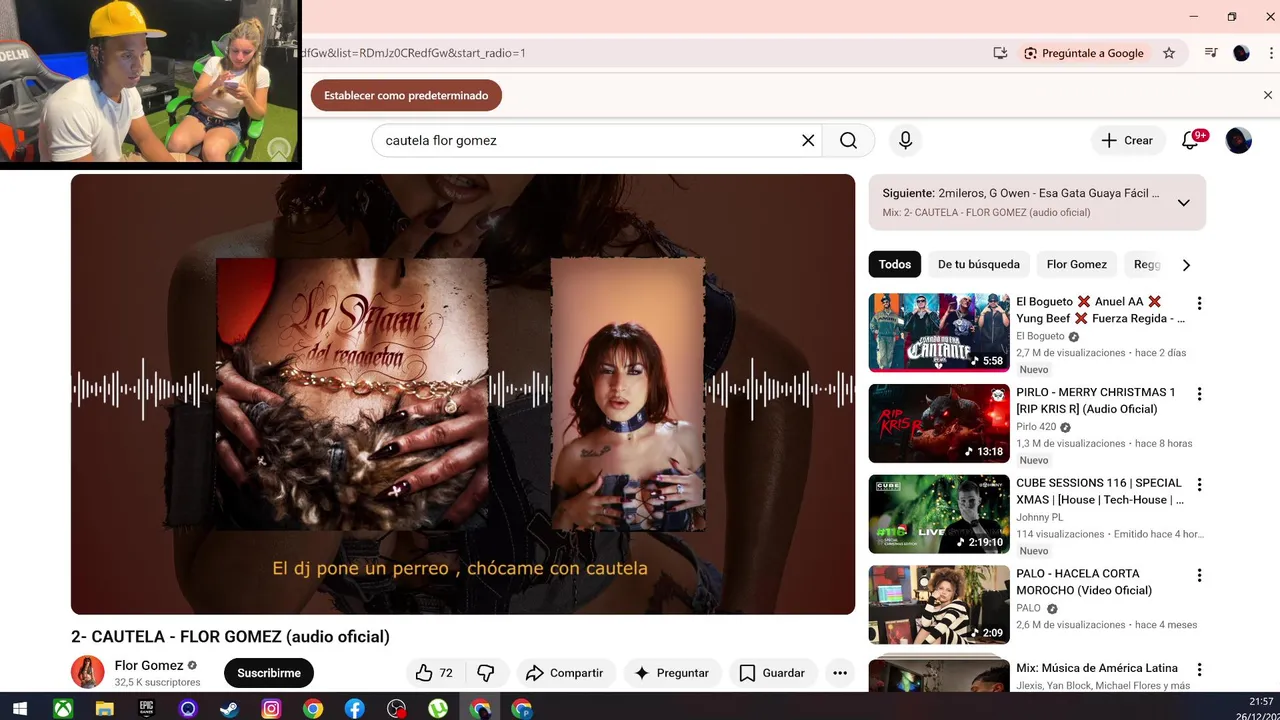Open Facebook from taskbar
This screenshot has width=1280, height=720.
(x=354, y=709)
